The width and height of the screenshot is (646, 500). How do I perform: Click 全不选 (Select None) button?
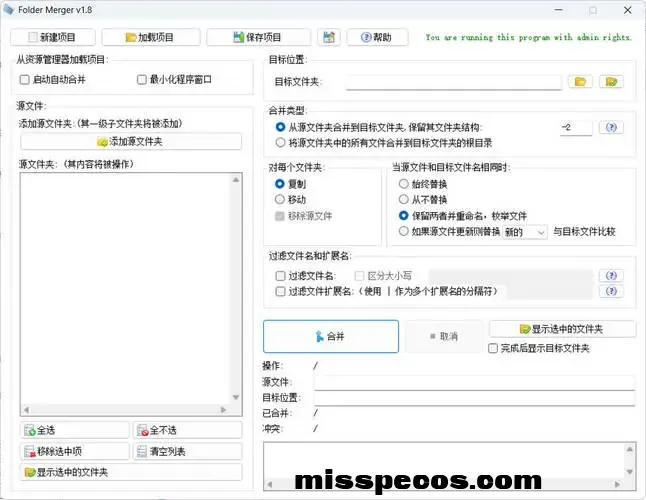click(x=187, y=430)
